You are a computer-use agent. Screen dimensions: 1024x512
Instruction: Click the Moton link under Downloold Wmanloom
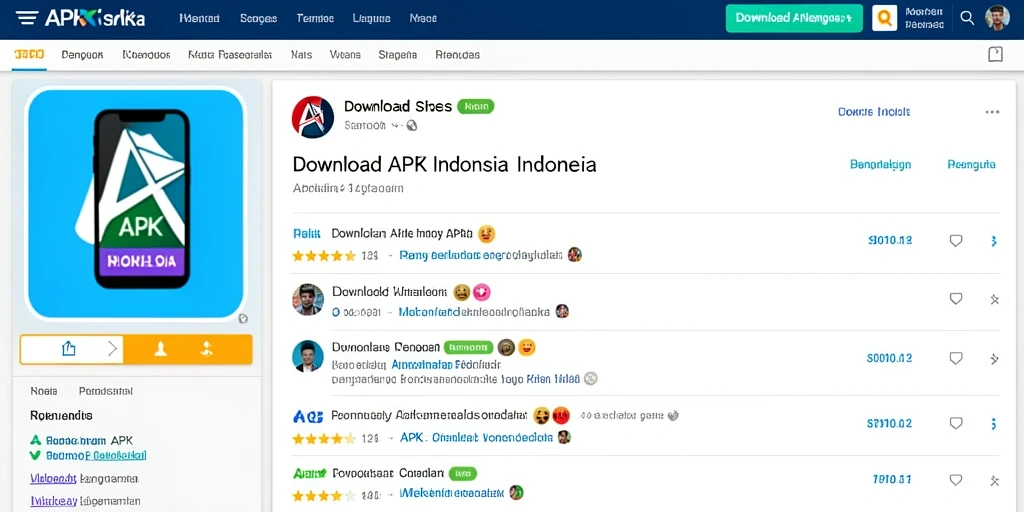[x=474, y=312]
